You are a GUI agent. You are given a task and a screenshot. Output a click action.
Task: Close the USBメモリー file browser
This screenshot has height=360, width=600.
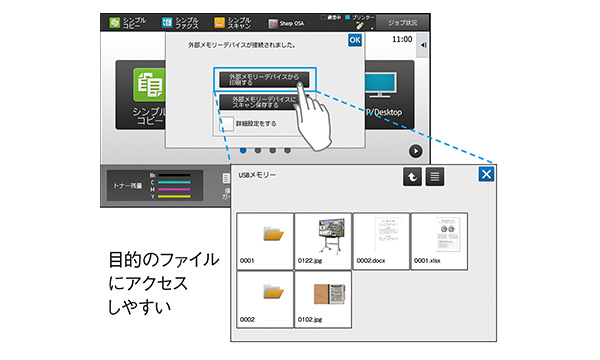coord(486,174)
